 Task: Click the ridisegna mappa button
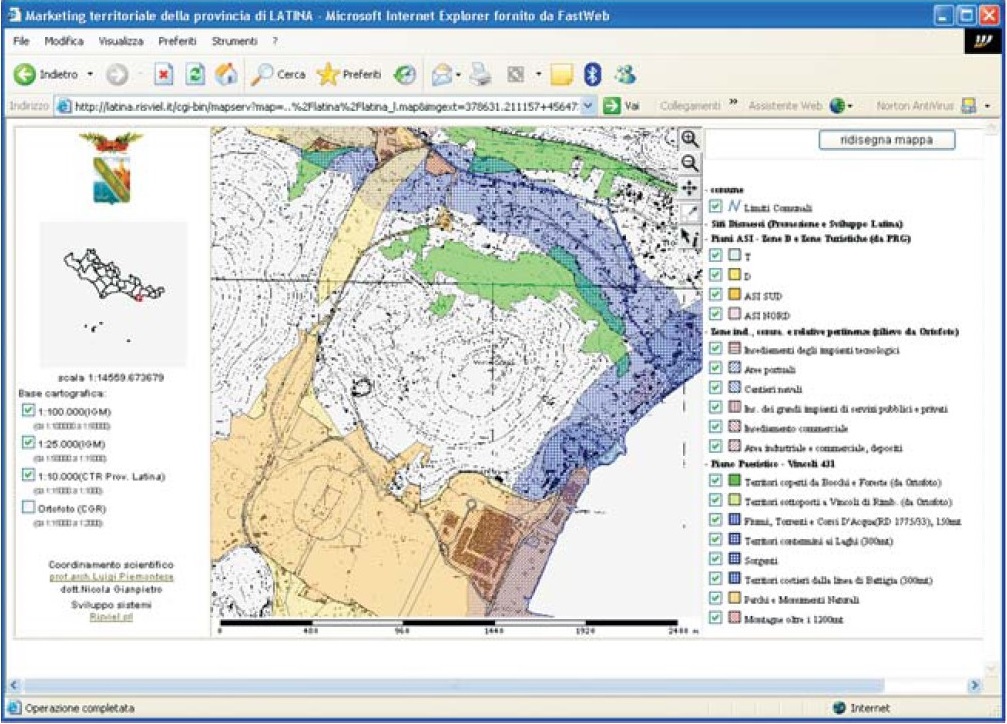pyautogui.click(x=886, y=140)
